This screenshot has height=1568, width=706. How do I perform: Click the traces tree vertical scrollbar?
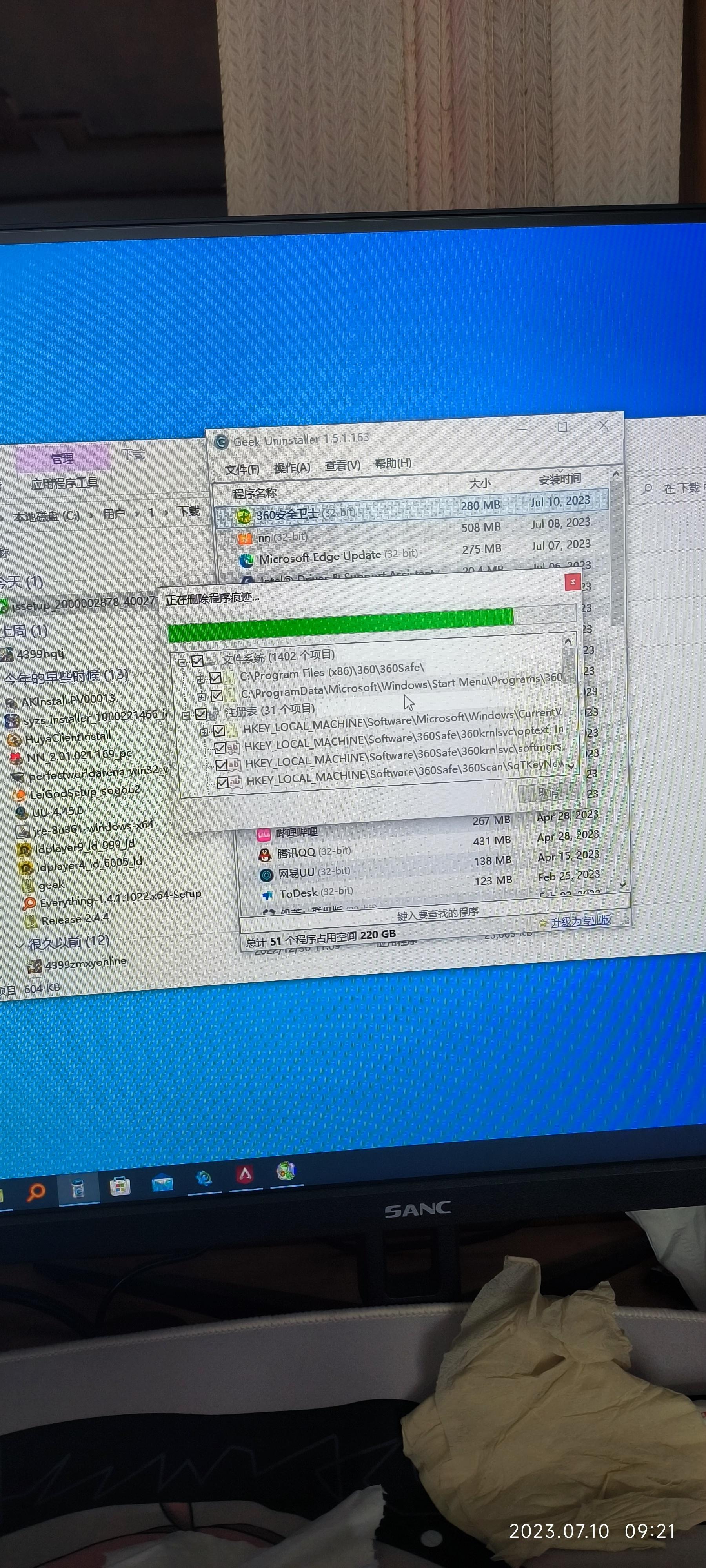tap(569, 703)
